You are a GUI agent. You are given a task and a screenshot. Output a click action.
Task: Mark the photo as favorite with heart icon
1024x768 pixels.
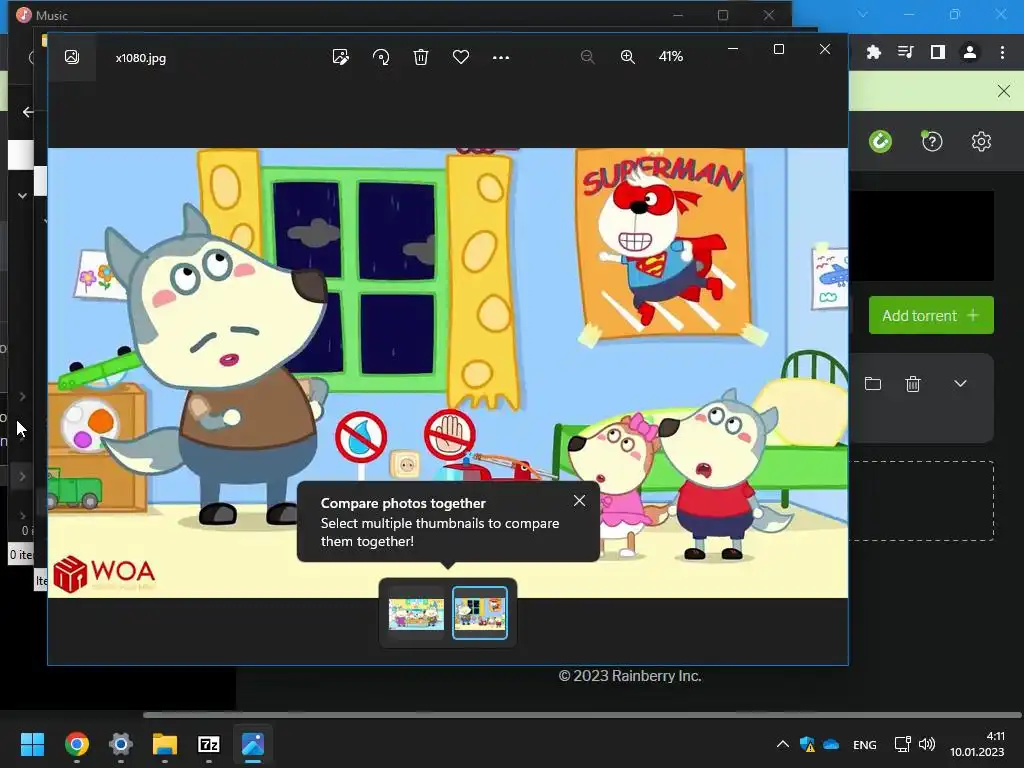(x=461, y=57)
